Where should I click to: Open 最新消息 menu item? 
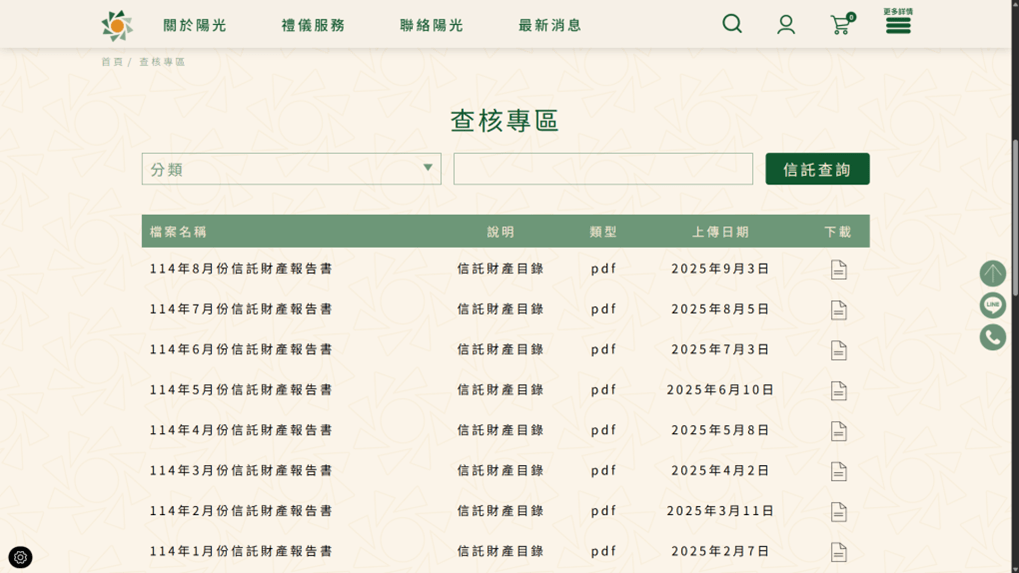[x=549, y=25]
